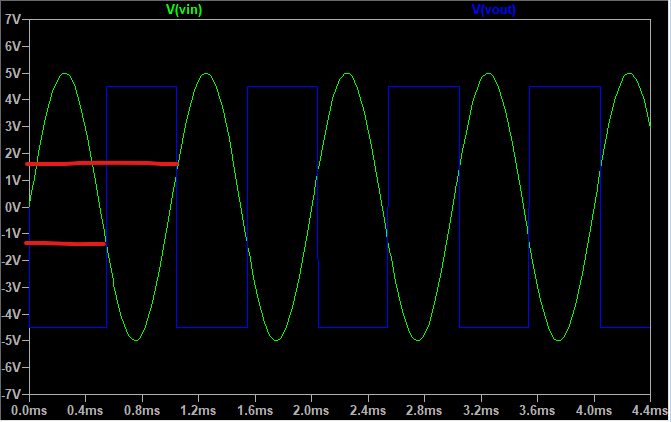Screen dimensions: 671x422
Task: Click the 0.4ms time axis label
Action: [85, 411]
